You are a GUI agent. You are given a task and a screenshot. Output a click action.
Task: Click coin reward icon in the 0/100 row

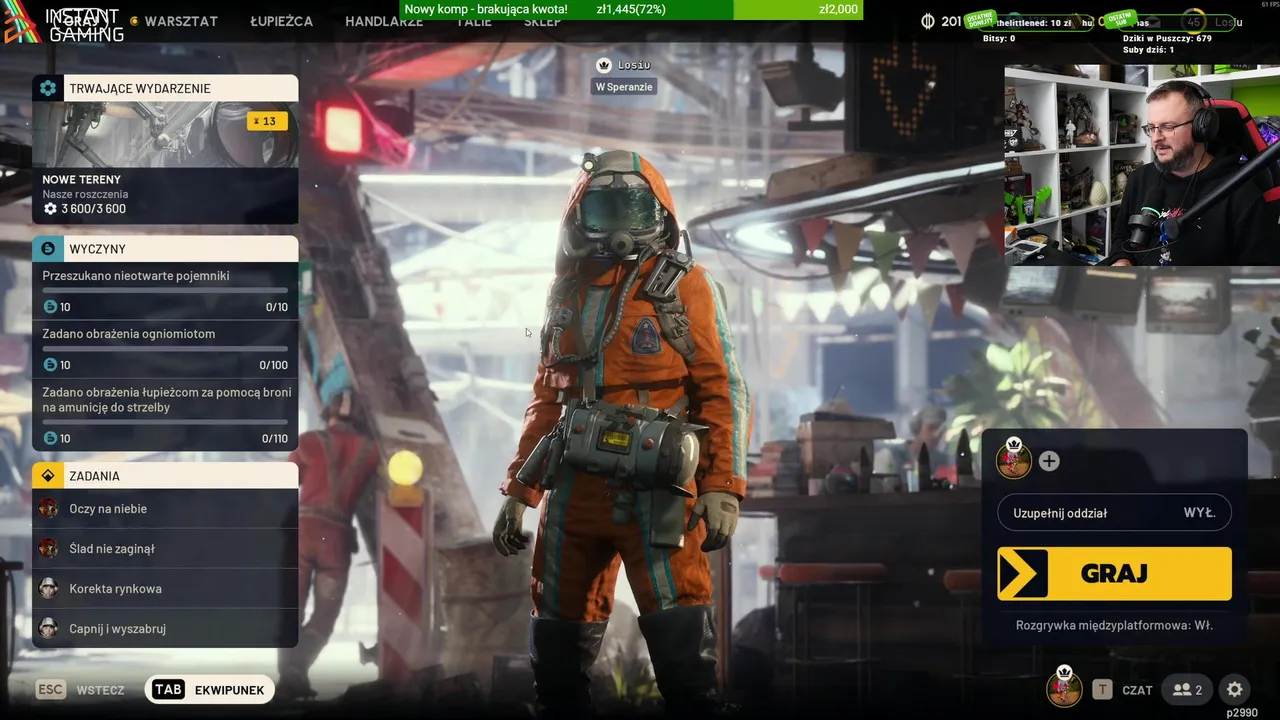(50, 365)
